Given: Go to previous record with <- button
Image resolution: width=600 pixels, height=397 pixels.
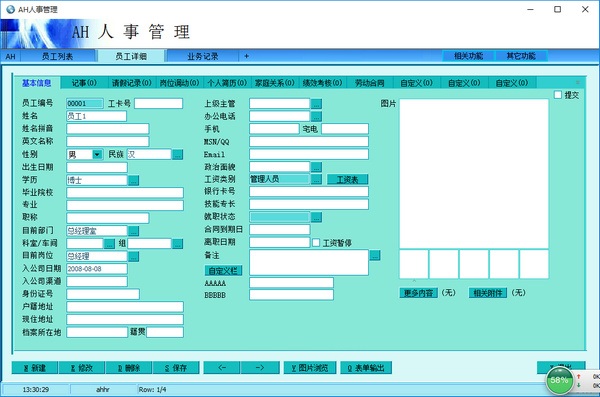Looking at the screenshot, I should 222,368.
